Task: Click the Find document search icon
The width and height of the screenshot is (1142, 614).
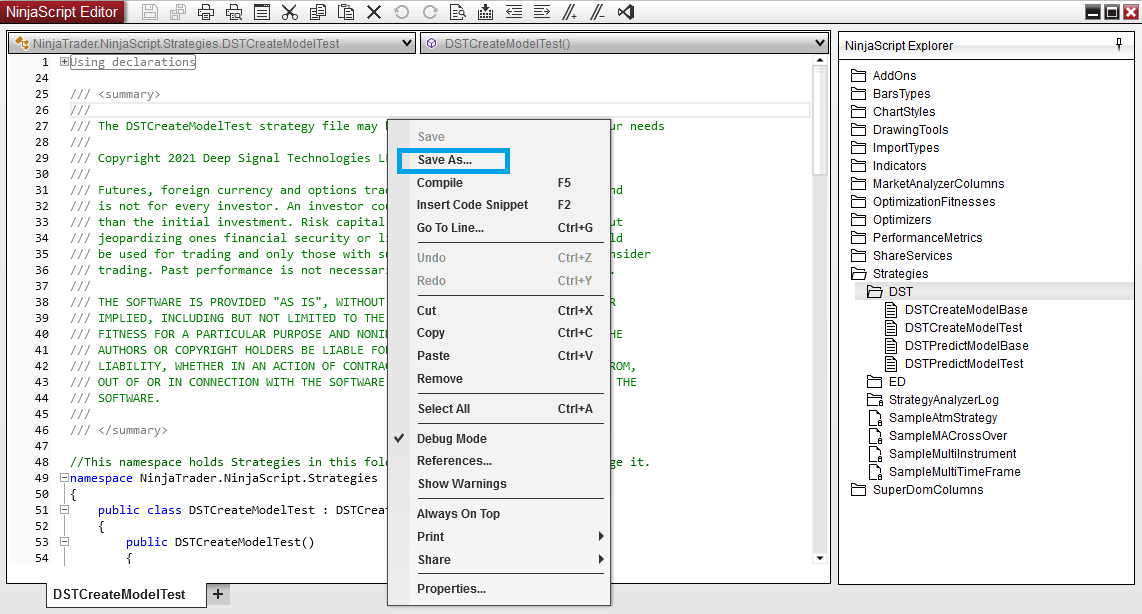Action: [x=457, y=12]
